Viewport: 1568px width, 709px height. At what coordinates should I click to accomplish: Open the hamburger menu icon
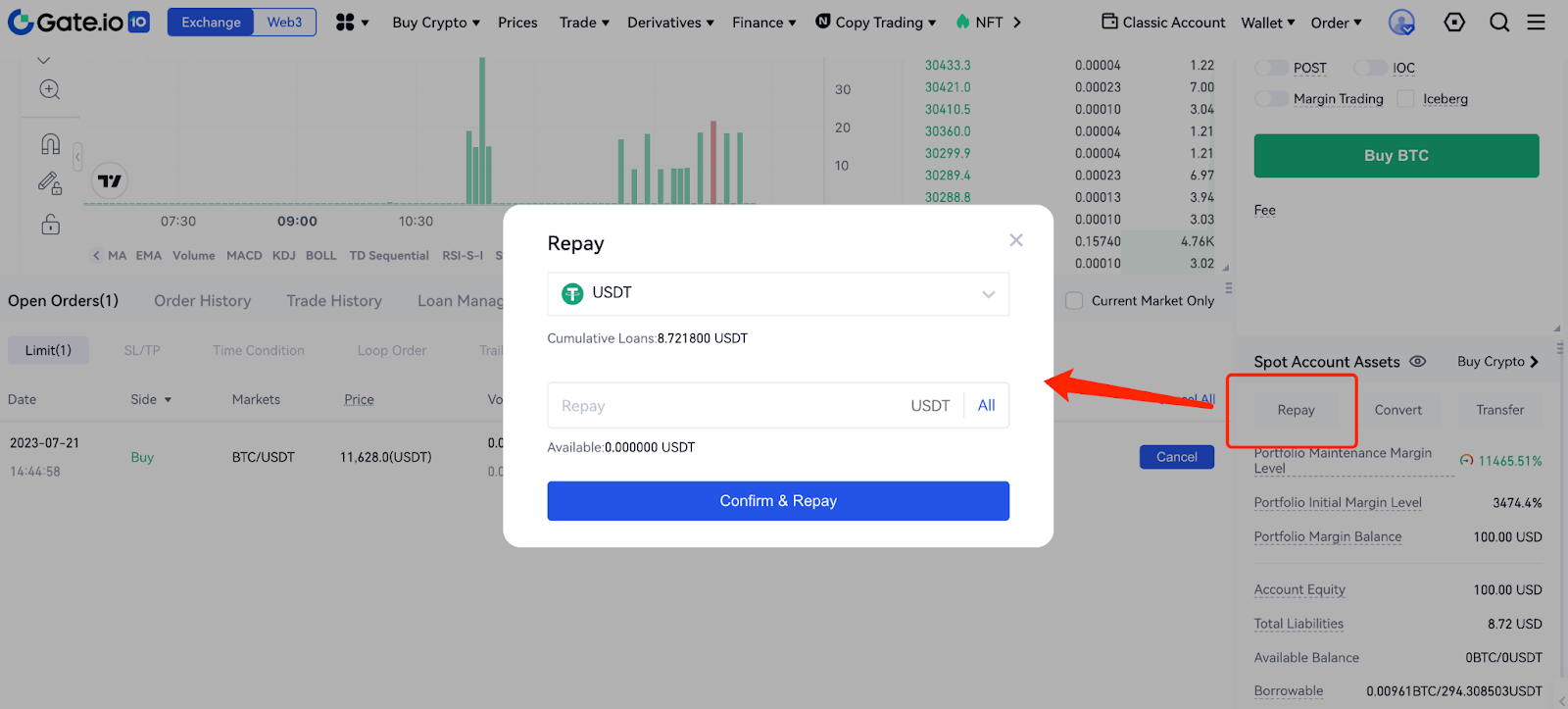1536,22
